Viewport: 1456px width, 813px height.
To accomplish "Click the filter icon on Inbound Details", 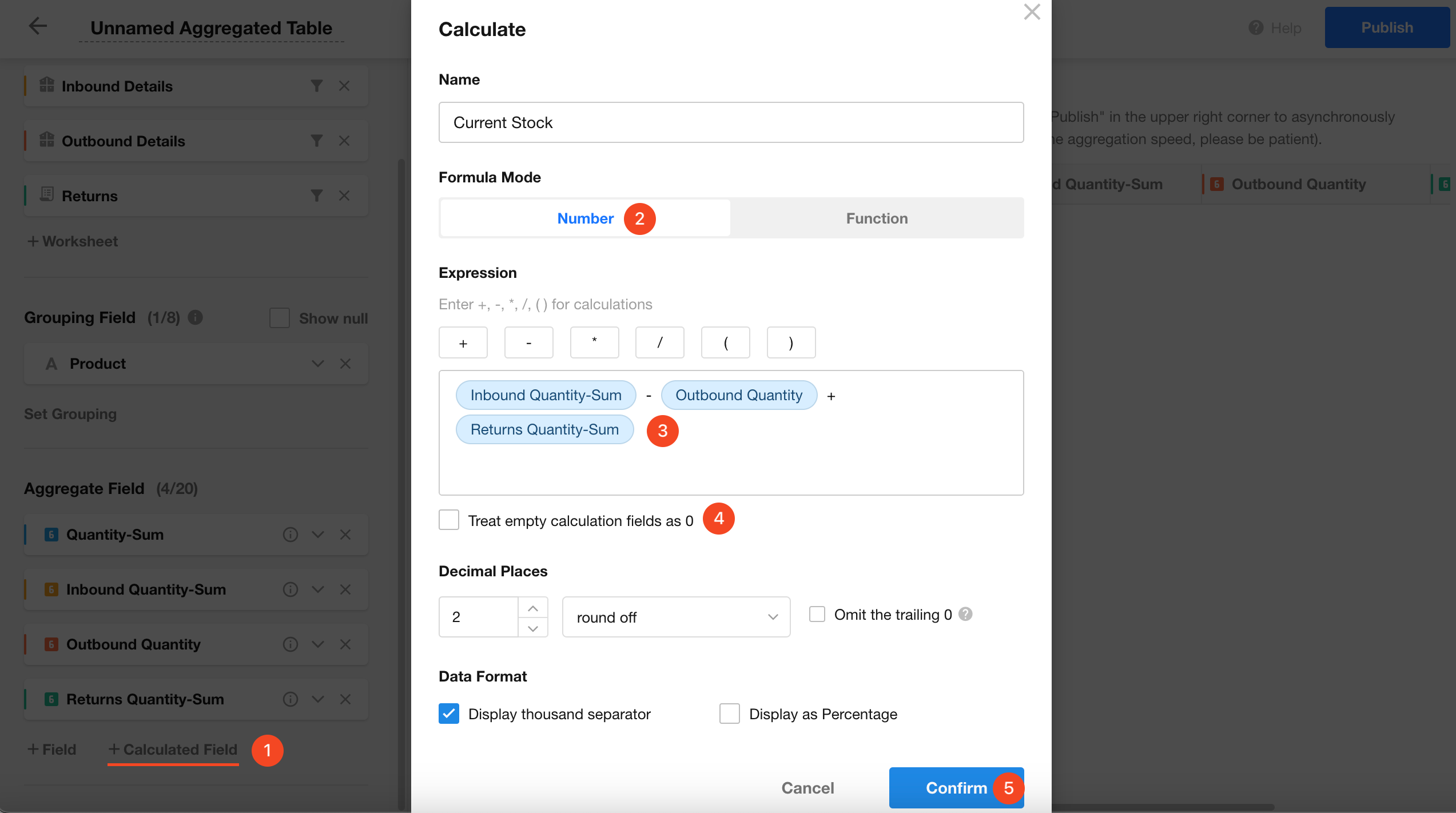I will point(316,86).
